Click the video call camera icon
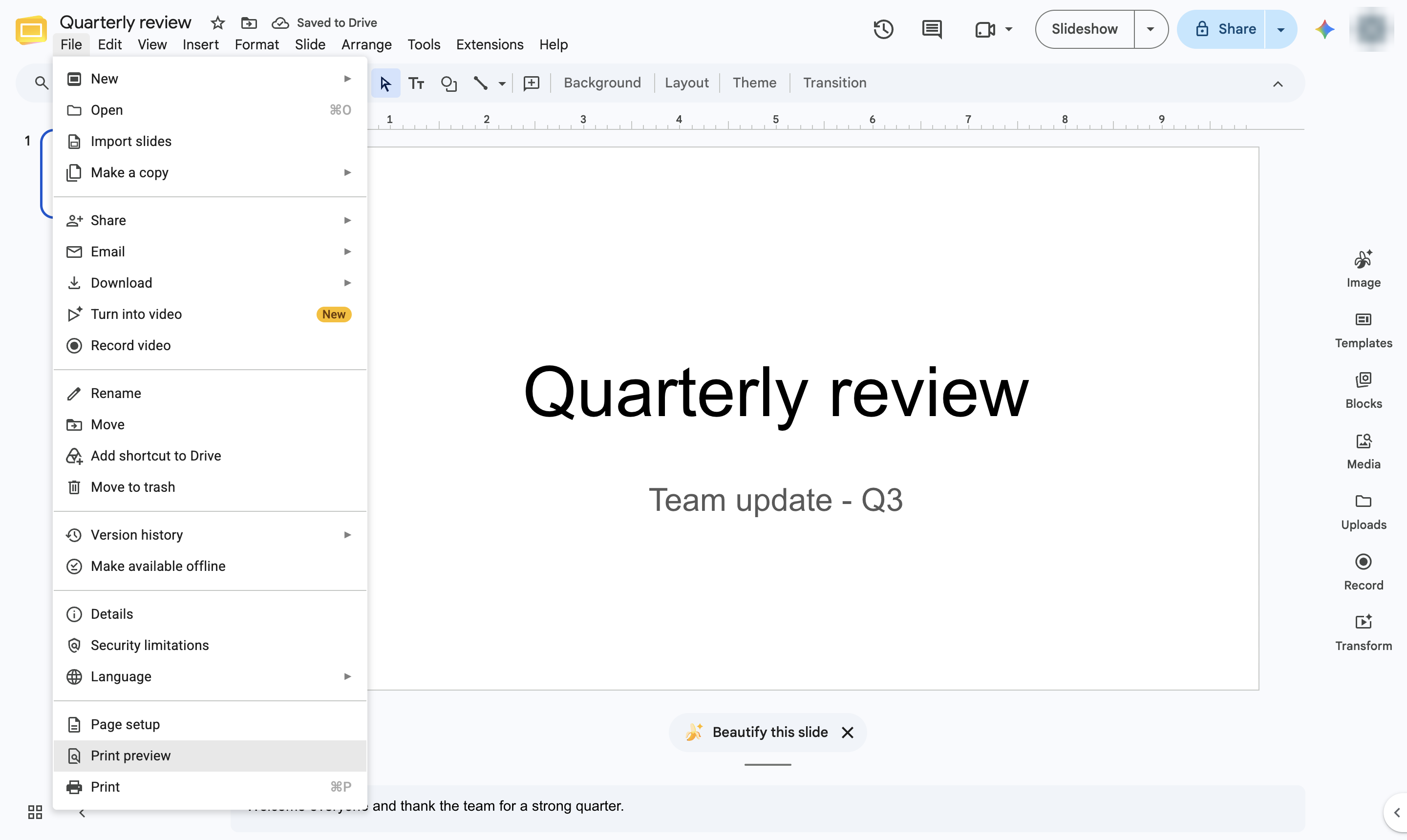Viewport: 1407px width, 840px height. 985,29
